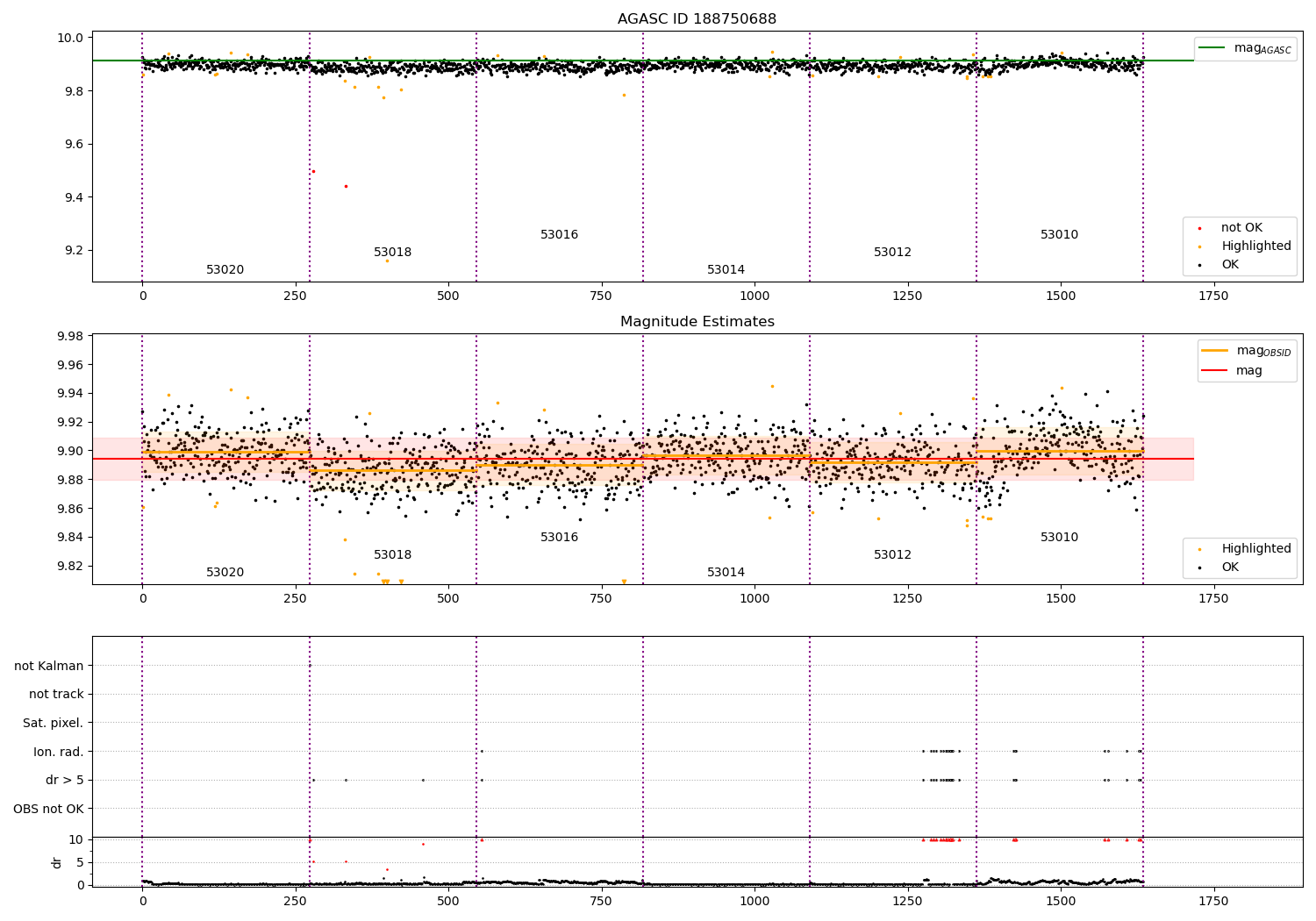Click label 53018 in the Magnitude Estimates plot
This screenshot has height=921, width=1316.
click(x=392, y=555)
